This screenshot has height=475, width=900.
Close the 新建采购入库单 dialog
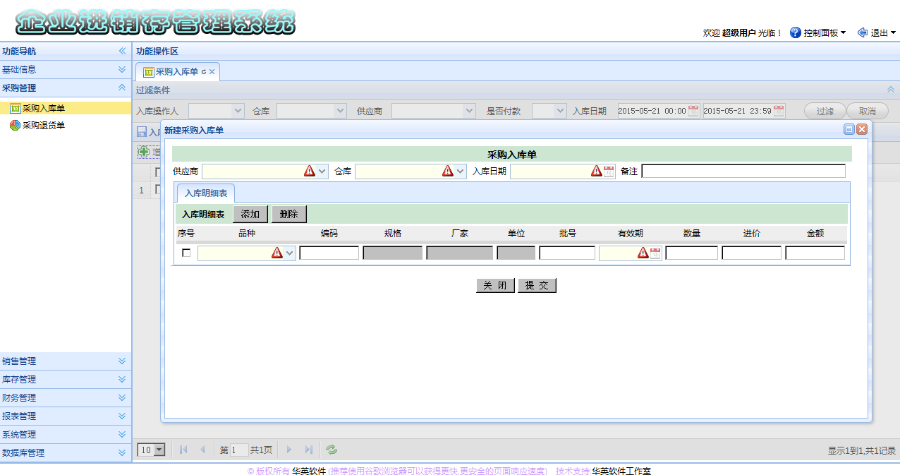pos(862,130)
